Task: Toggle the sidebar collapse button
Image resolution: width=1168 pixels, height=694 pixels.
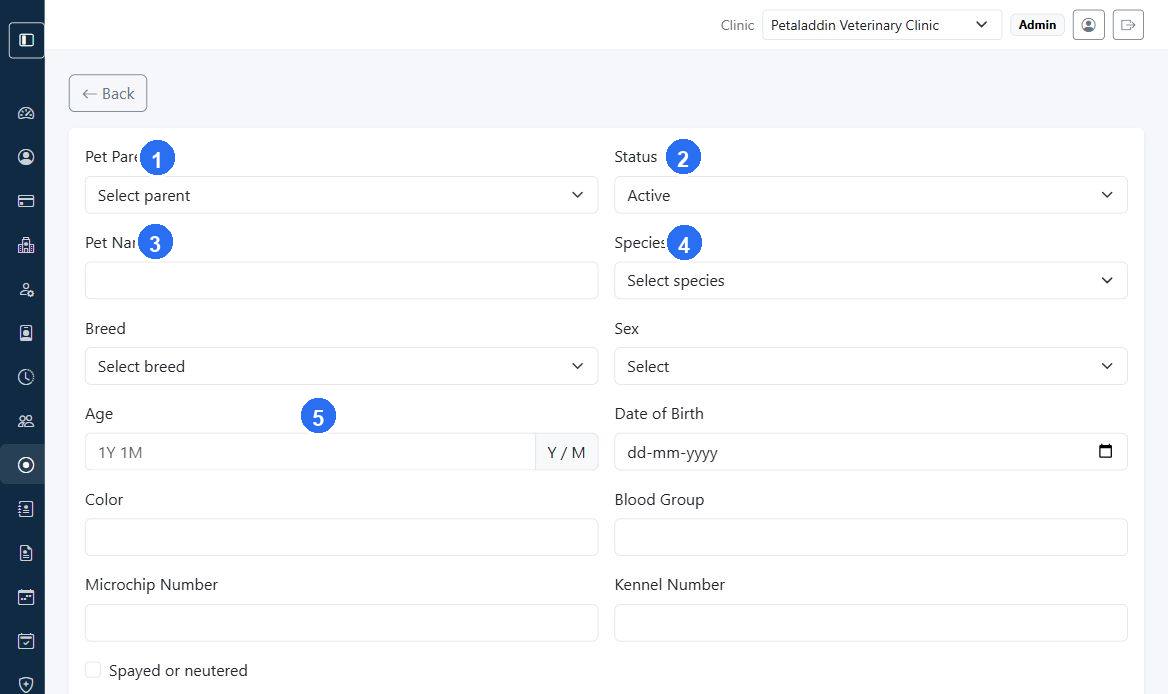Action: coord(26,40)
